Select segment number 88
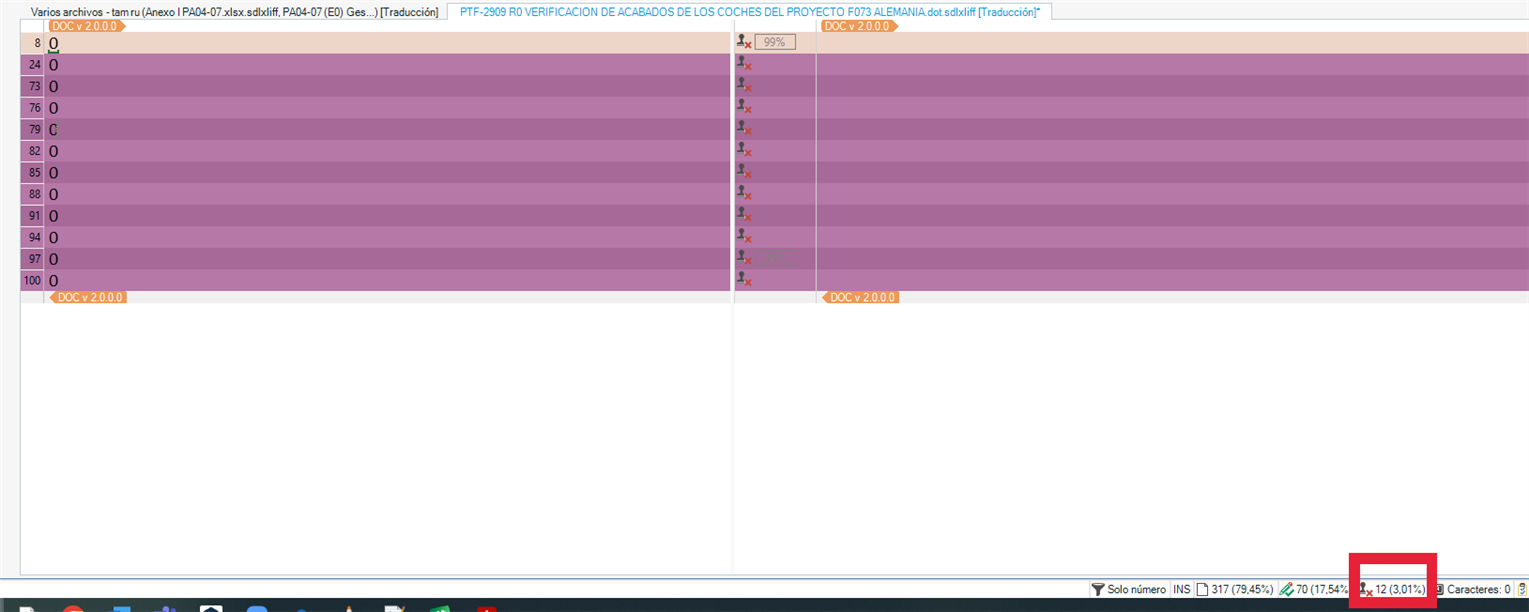This screenshot has width=1529, height=612. pos(33,194)
